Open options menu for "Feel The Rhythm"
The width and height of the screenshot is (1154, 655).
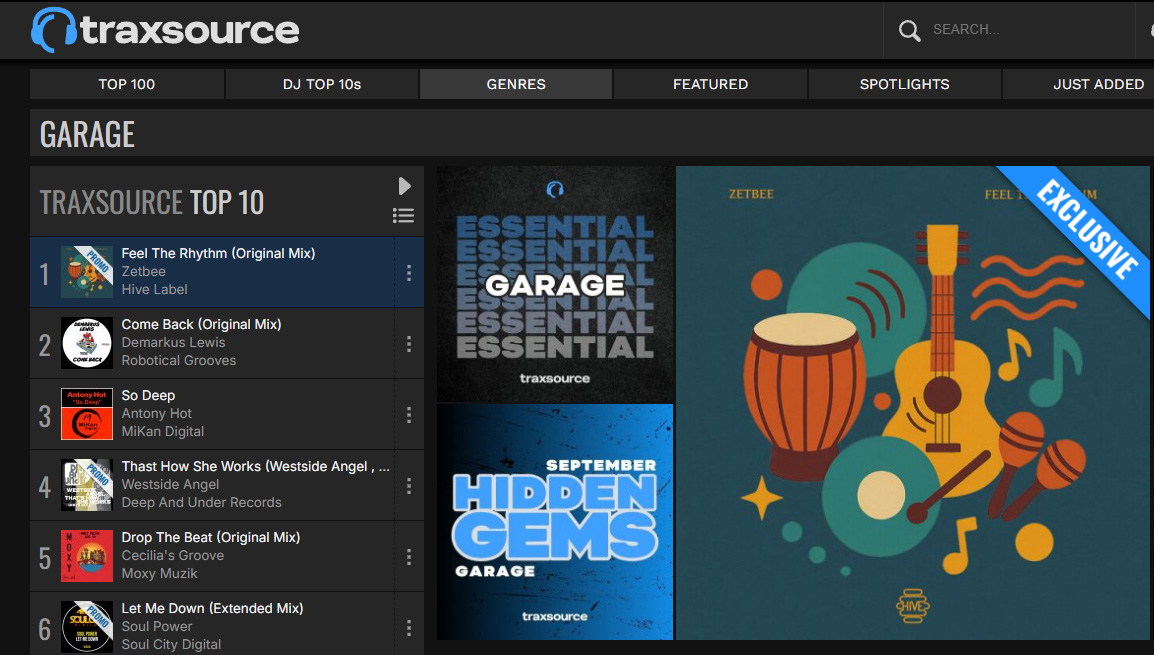click(409, 271)
